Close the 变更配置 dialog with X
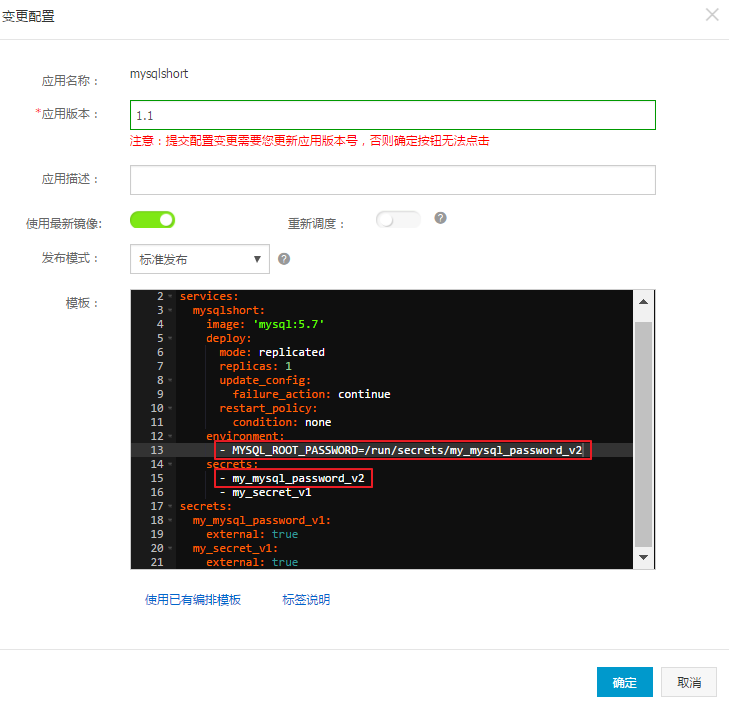Screen dimensions: 729x704 712,14
